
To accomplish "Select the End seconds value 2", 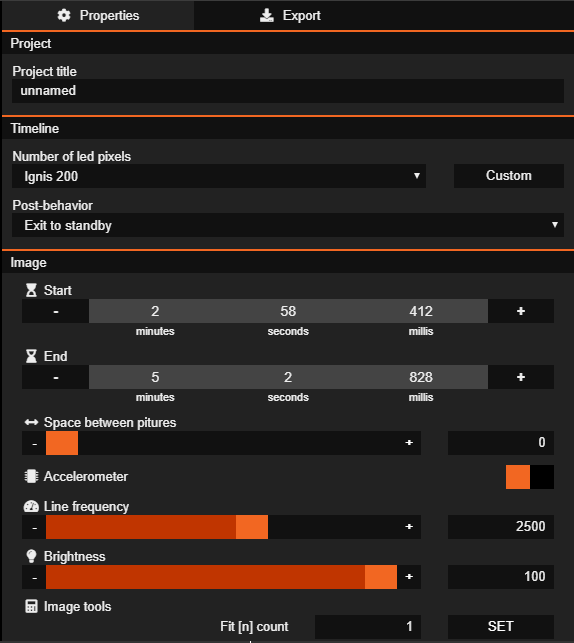I will click(x=288, y=377).
